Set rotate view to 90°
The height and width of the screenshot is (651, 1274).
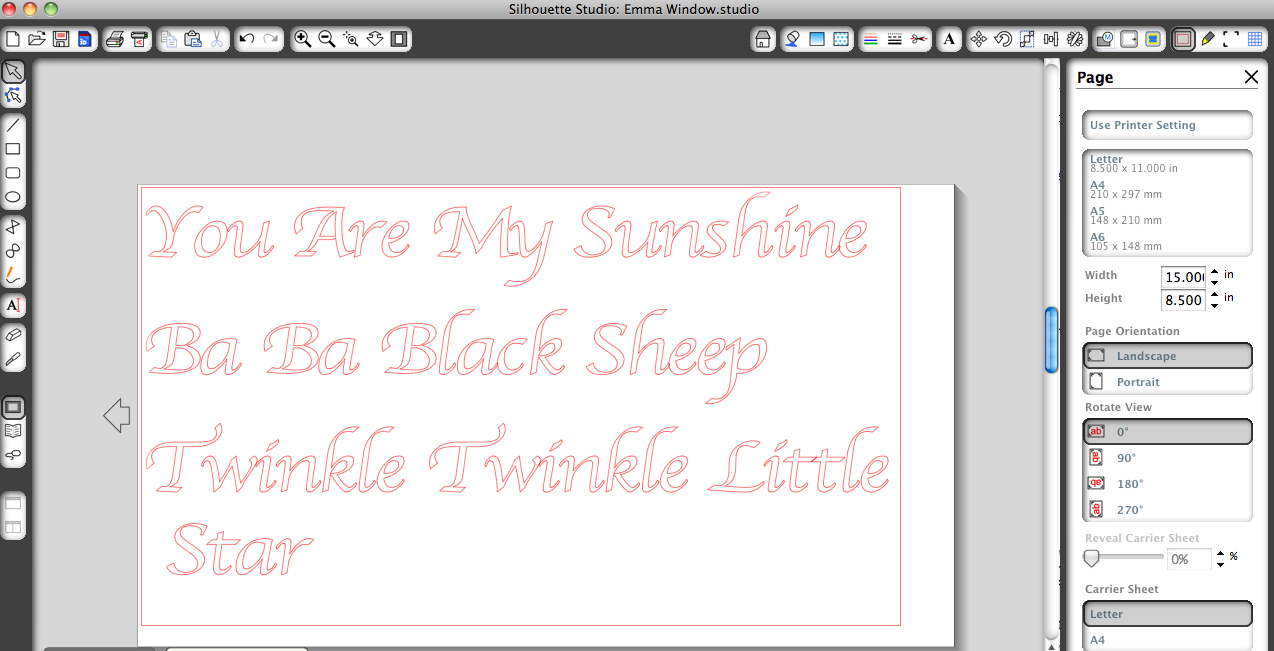coord(1167,458)
